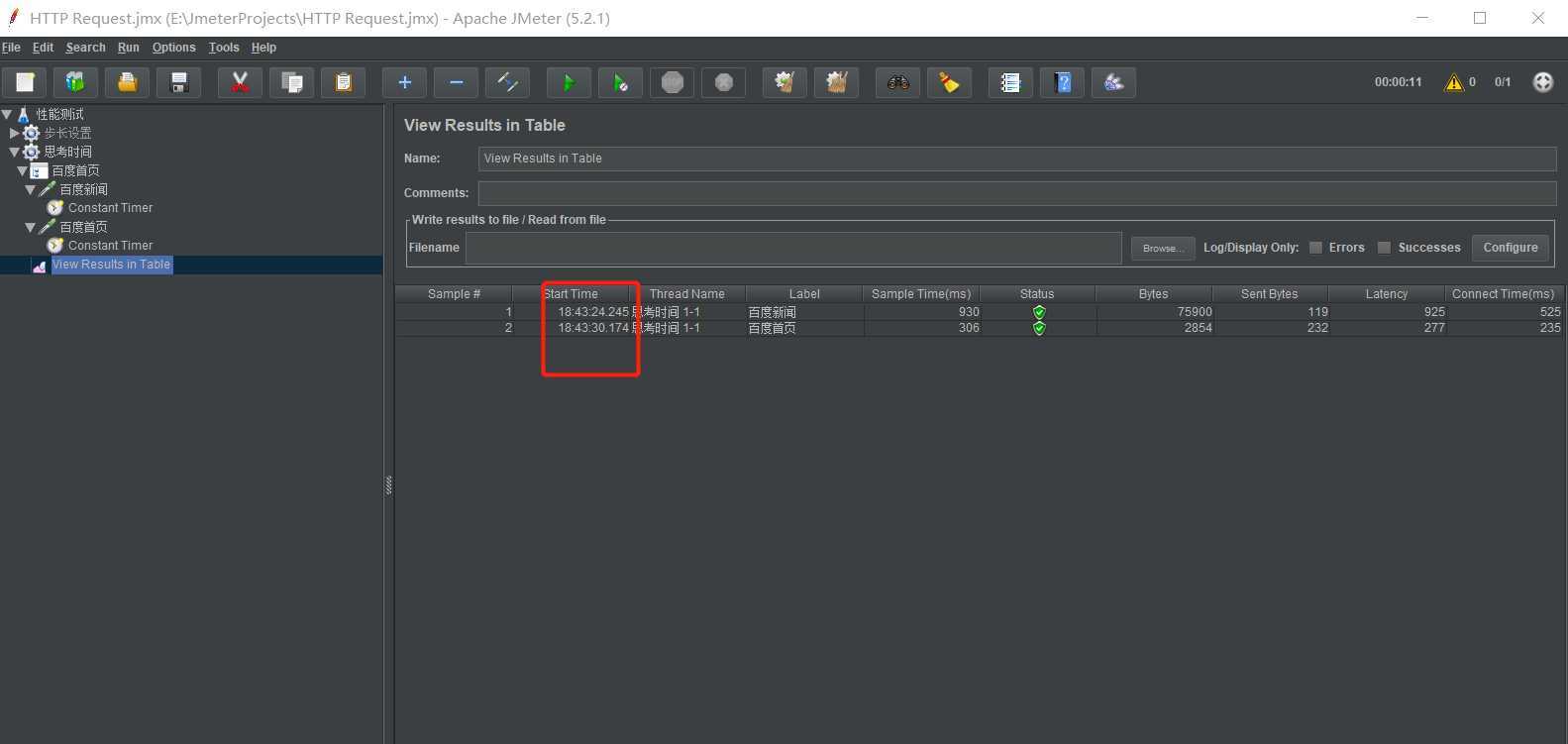This screenshot has width=1568, height=744.
Task: Enable the Errors only checkbox
Action: 1315,248
